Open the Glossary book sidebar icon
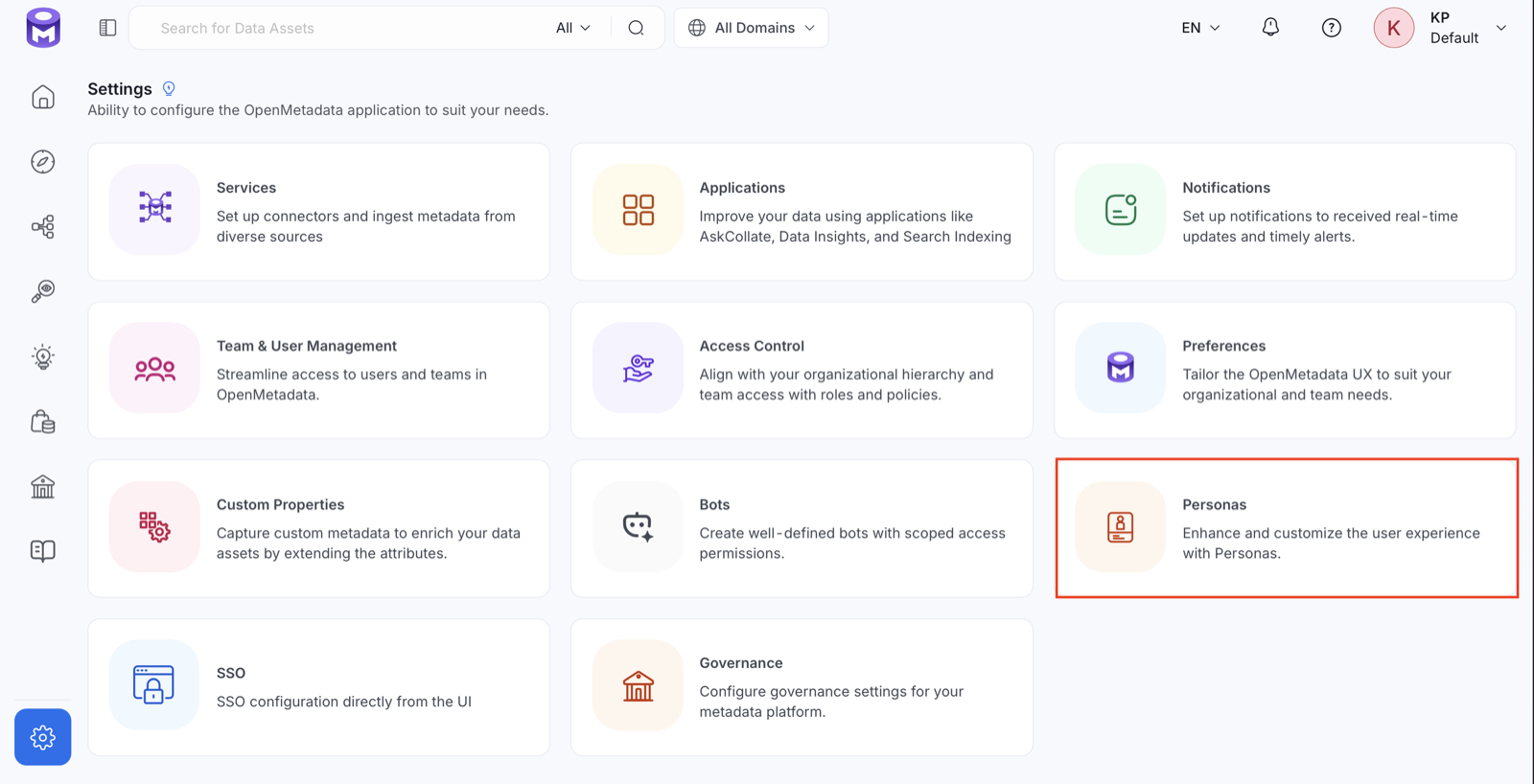This screenshot has height=784, width=1534. pos(43,551)
